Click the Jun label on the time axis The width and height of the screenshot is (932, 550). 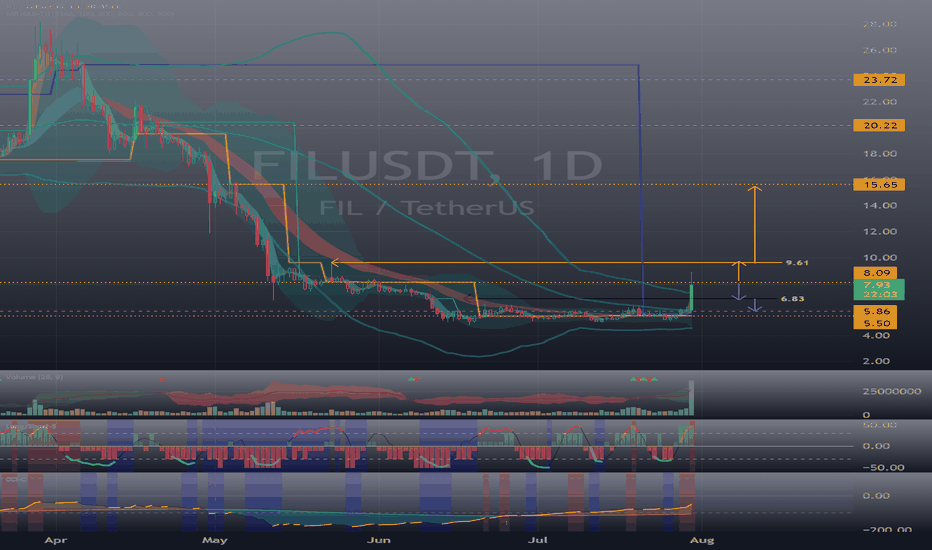(x=379, y=540)
